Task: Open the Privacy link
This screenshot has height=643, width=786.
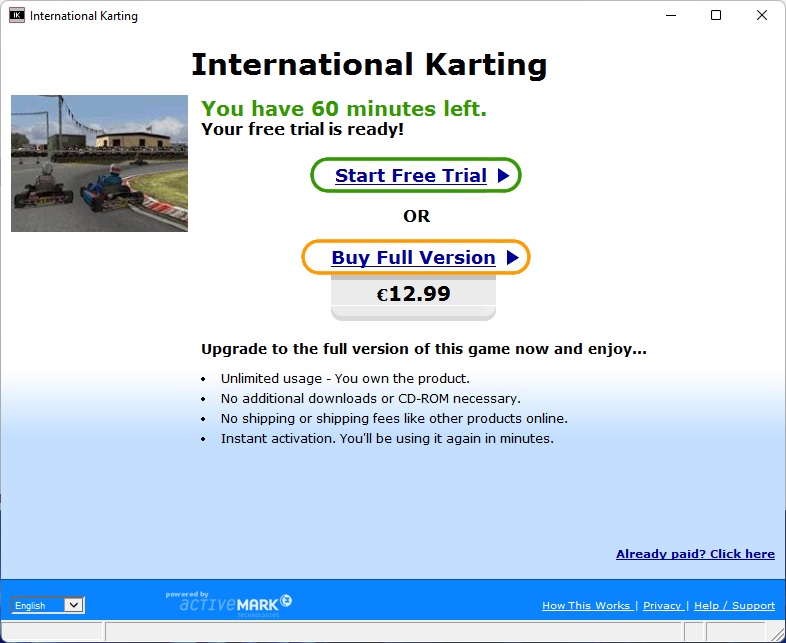Action: tap(662, 605)
